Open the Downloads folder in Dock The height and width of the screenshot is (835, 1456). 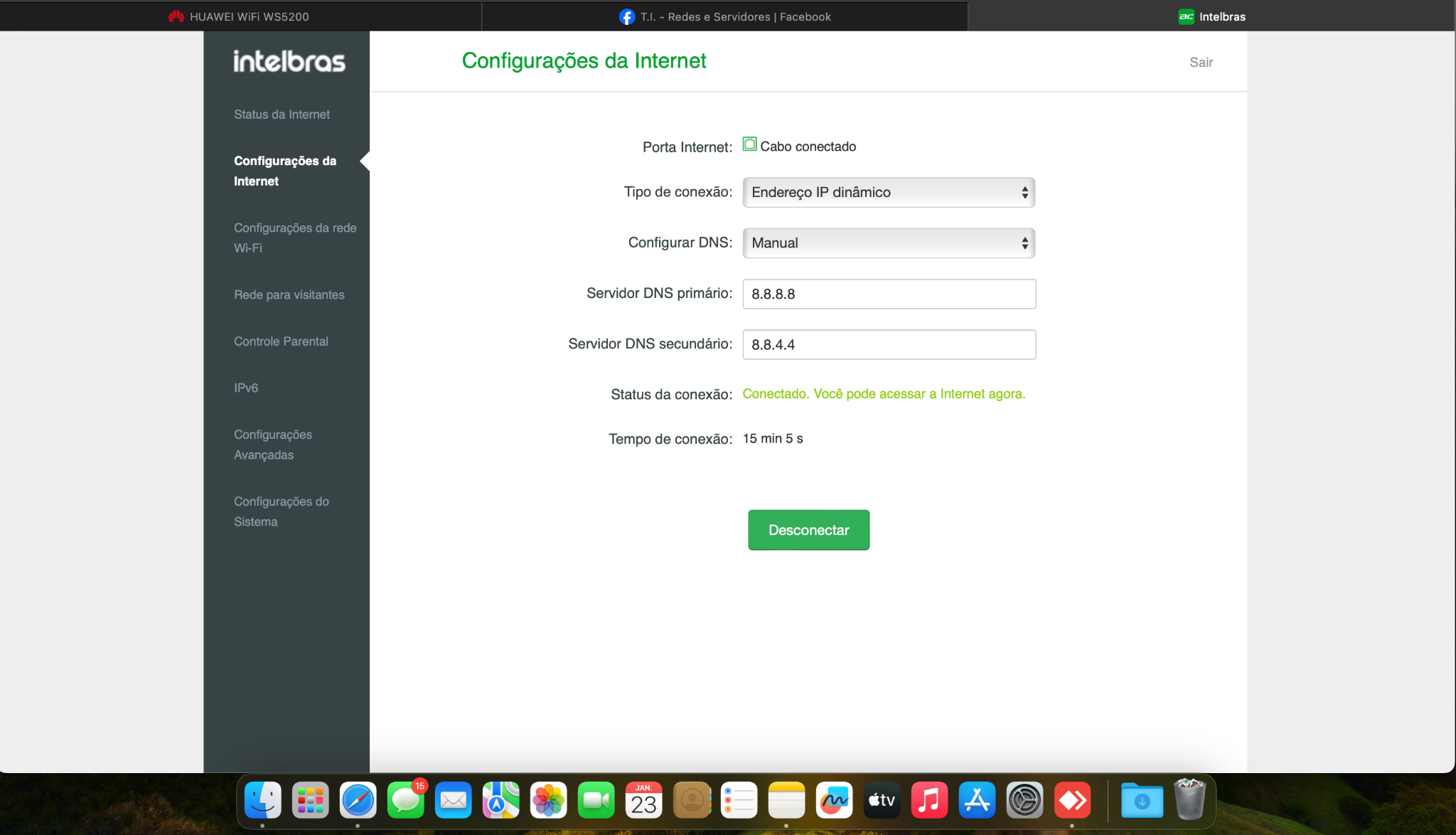click(x=1142, y=800)
